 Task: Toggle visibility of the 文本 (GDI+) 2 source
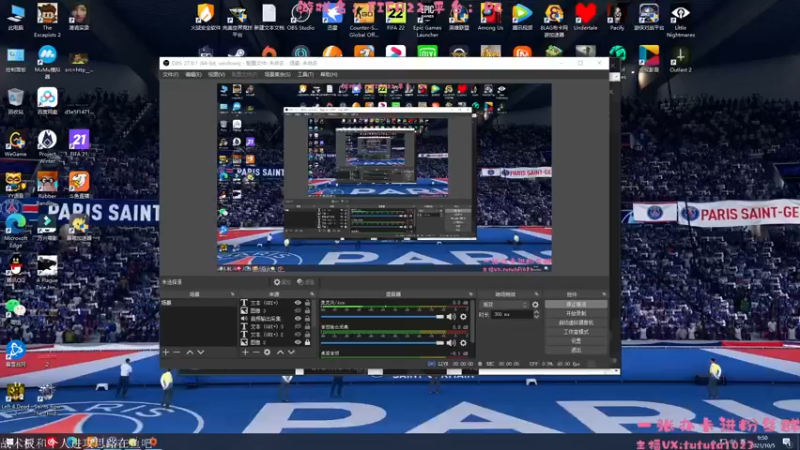tap(298, 334)
